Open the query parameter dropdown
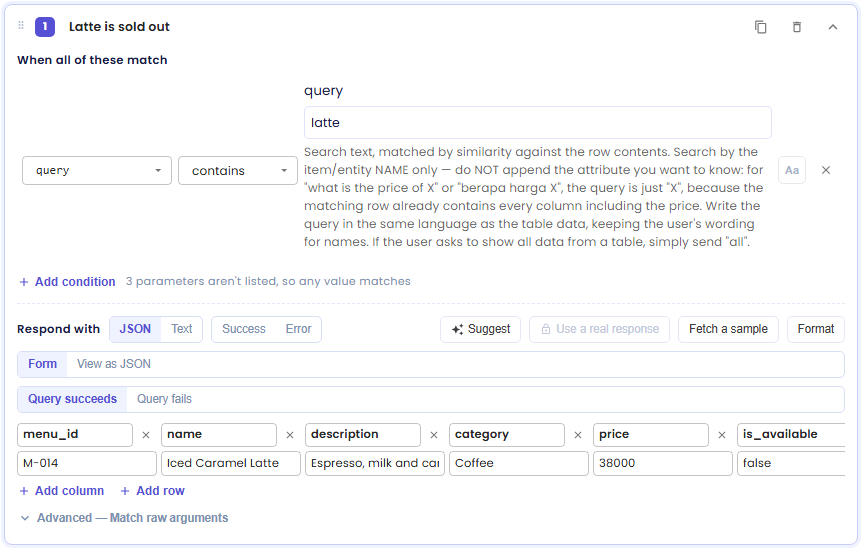Viewport: 862px width, 548px height. (x=97, y=170)
